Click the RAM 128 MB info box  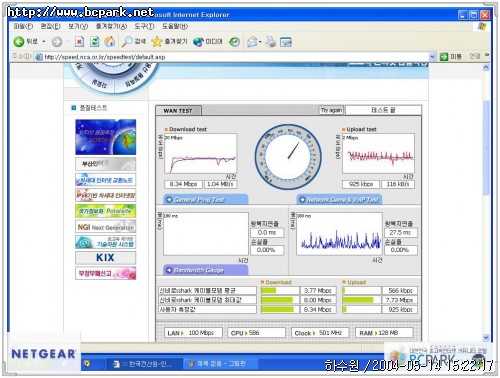384,333
